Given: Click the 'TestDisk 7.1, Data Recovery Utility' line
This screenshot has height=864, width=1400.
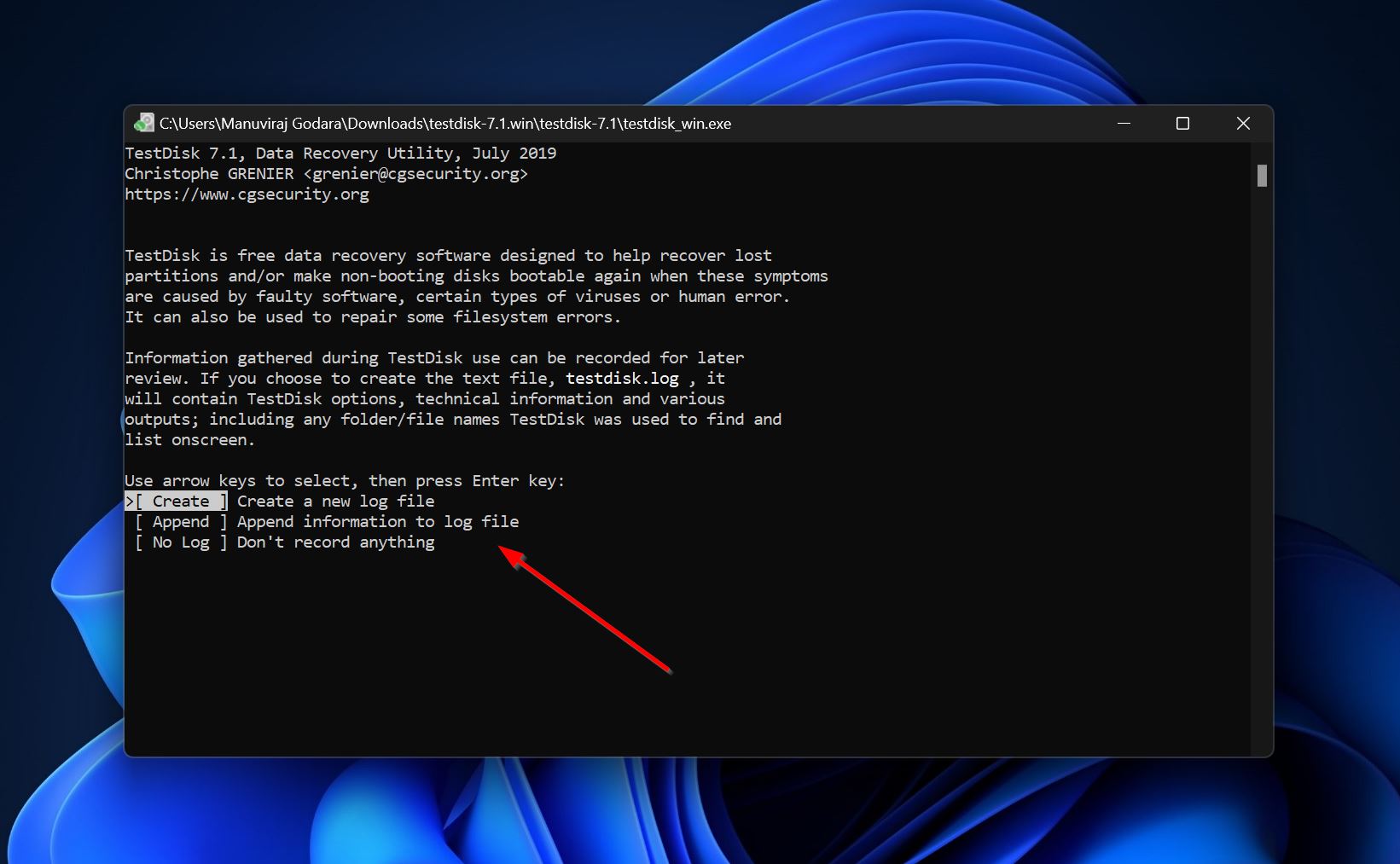Looking at the screenshot, I should [x=340, y=154].
